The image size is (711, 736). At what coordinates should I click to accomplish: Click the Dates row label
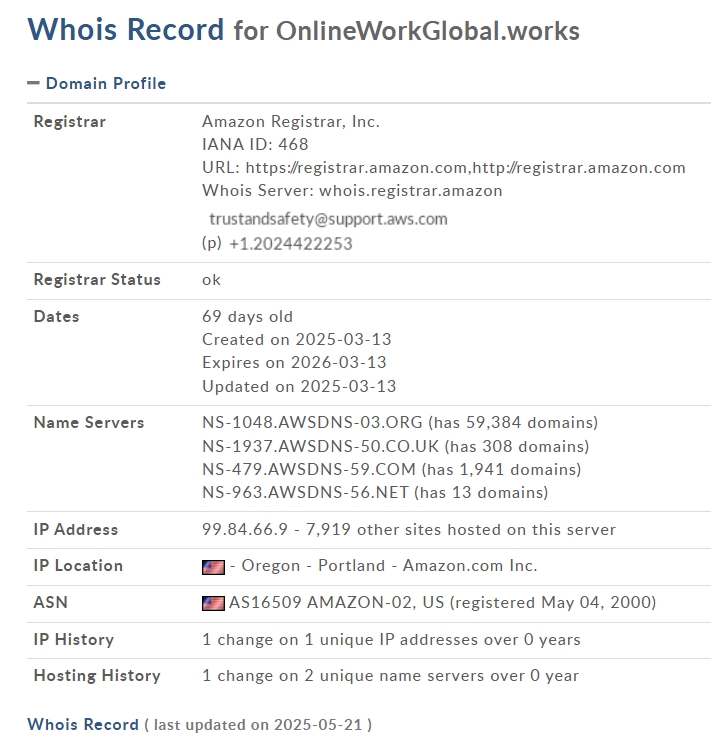coord(56,316)
